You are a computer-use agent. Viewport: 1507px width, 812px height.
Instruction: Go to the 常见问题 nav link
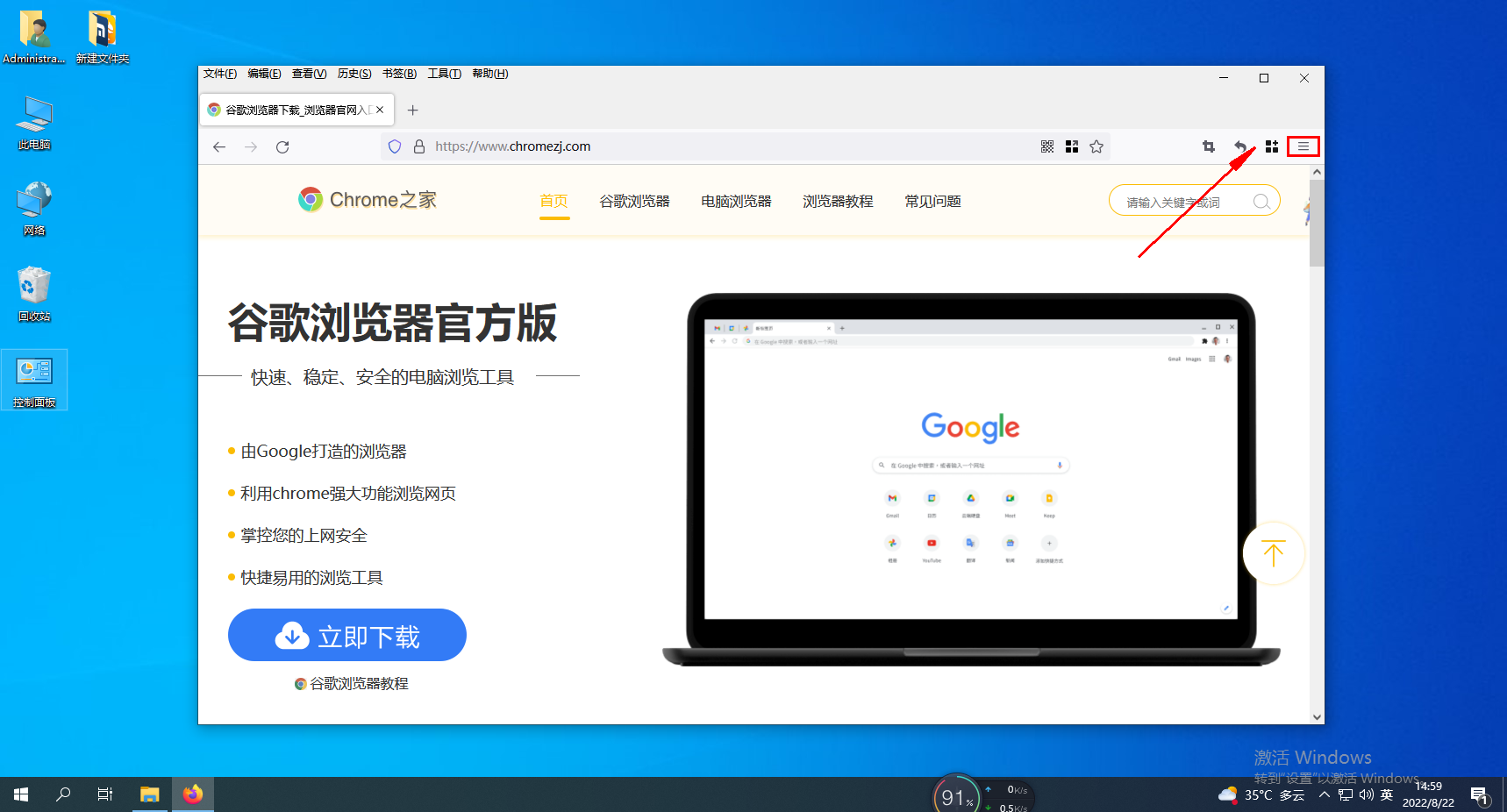[x=932, y=202]
